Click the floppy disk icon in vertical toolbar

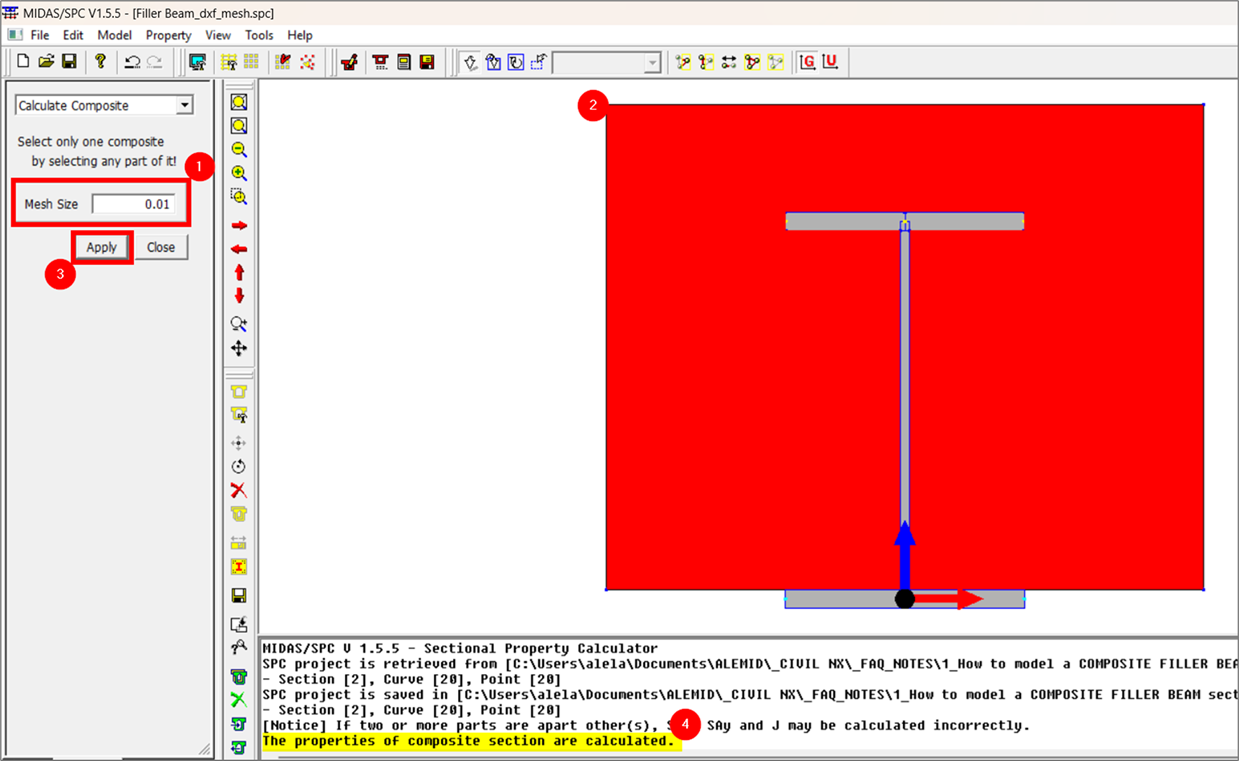click(x=239, y=596)
